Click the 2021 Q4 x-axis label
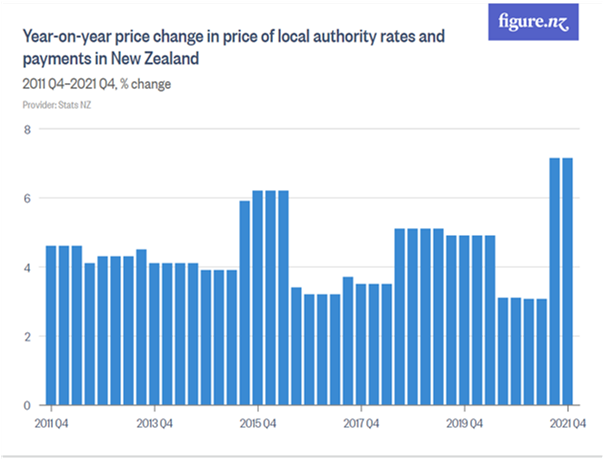 [566, 422]
